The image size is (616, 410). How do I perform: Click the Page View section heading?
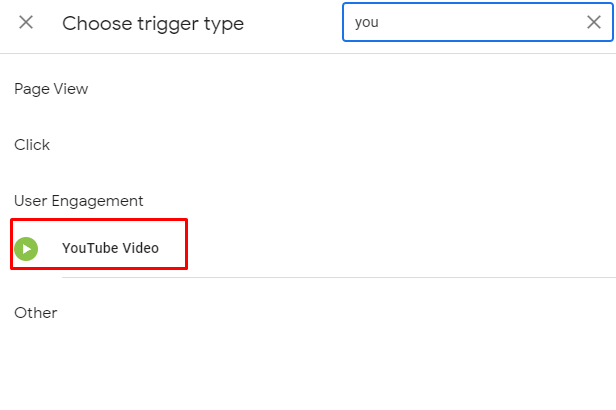tap(51, 89)
